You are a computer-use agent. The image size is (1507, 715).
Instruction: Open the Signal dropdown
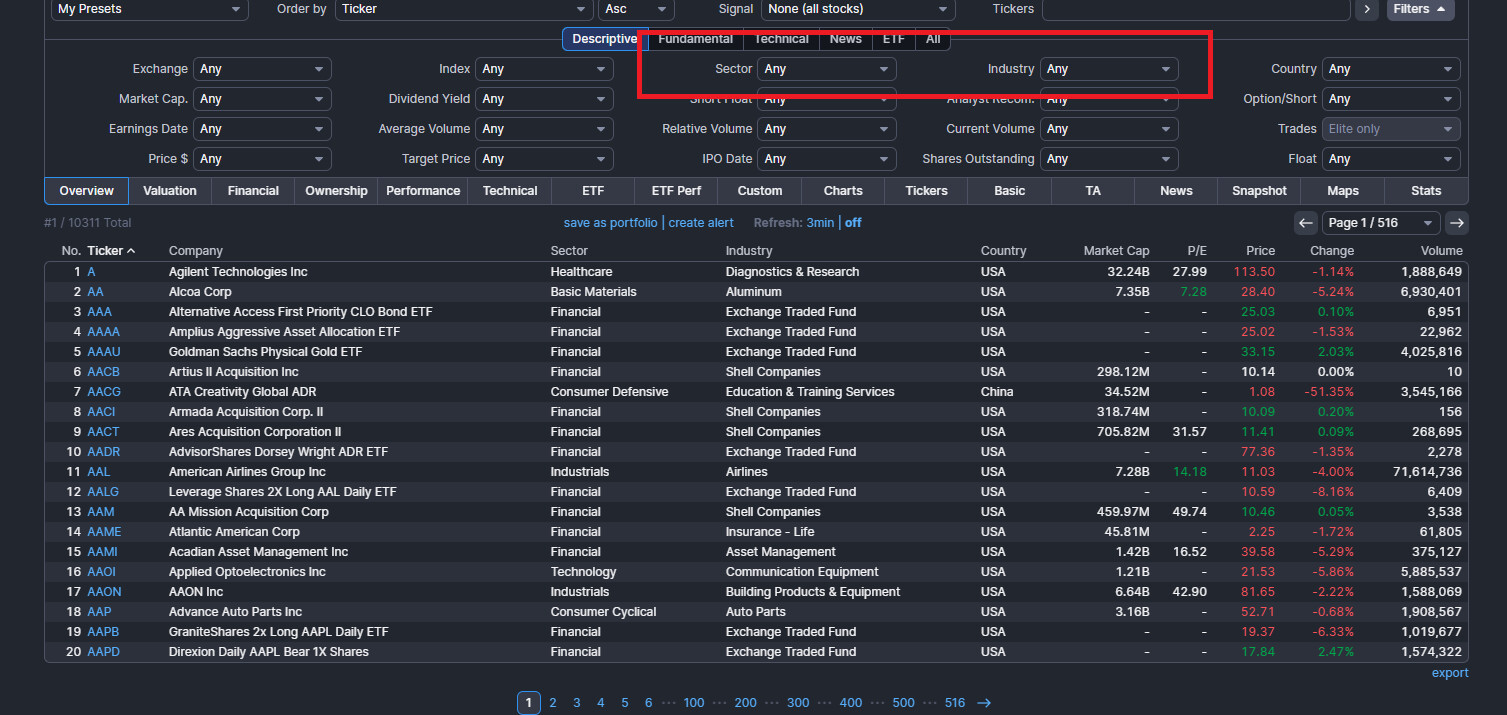point(857,9)
